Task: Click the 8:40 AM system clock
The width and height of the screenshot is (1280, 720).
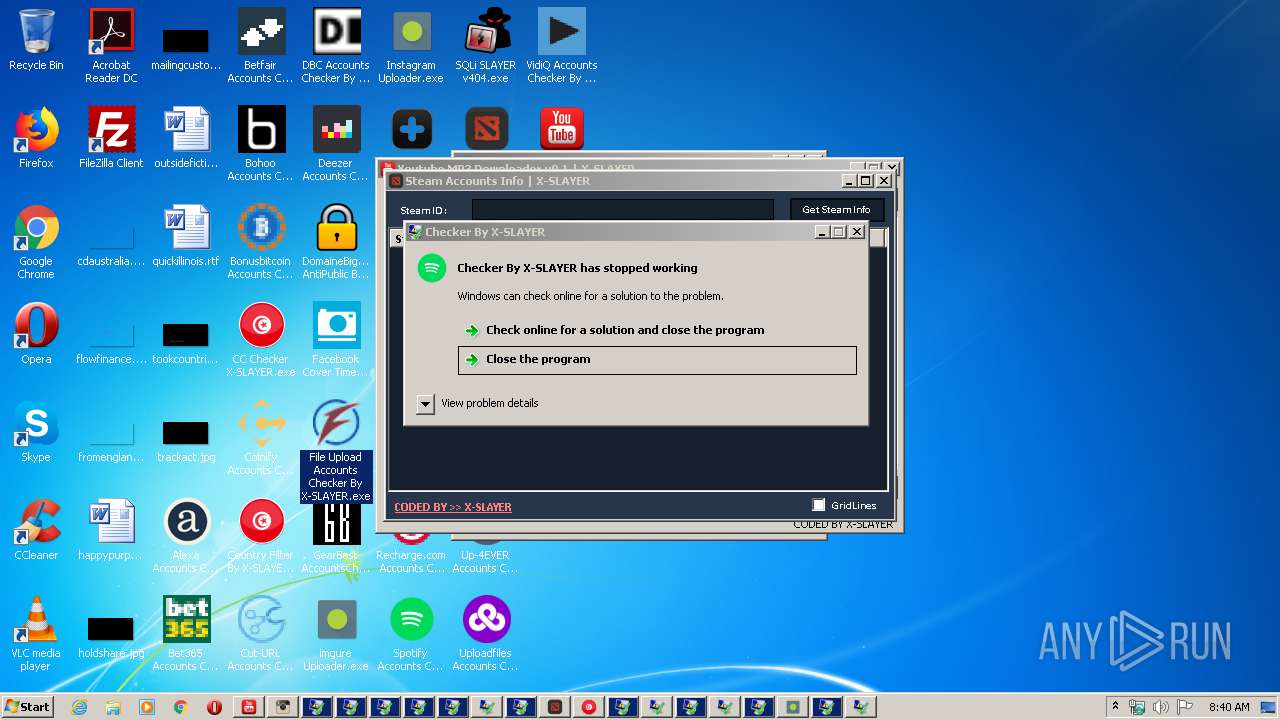Action: (1228, 707)
